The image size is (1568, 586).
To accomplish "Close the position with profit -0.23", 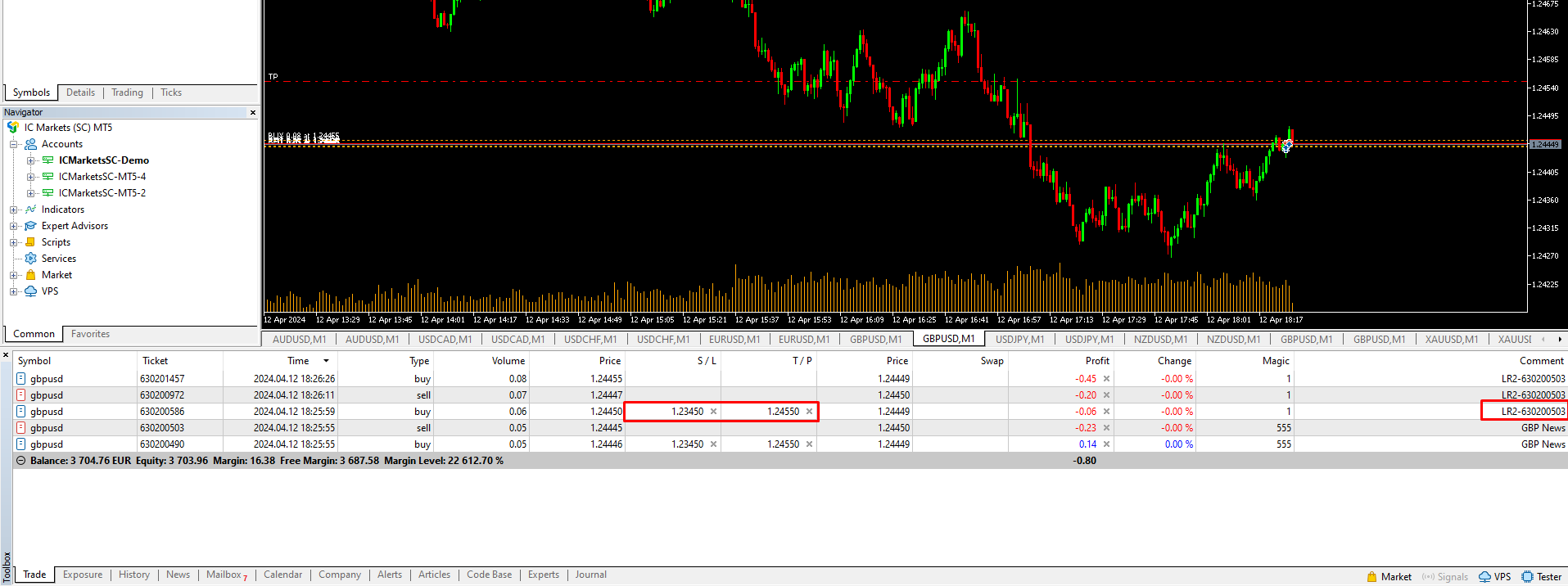I will click(1106, 428).
